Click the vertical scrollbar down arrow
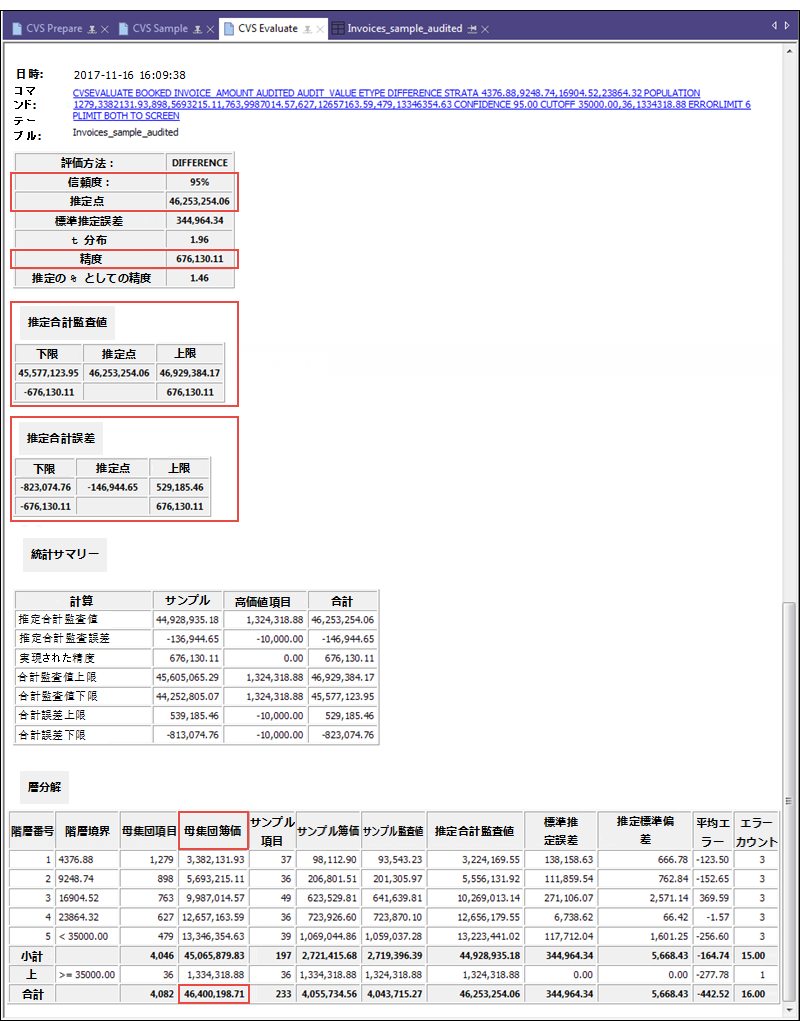Screen dimensions: 800x1021 (x=792, y=1012)
